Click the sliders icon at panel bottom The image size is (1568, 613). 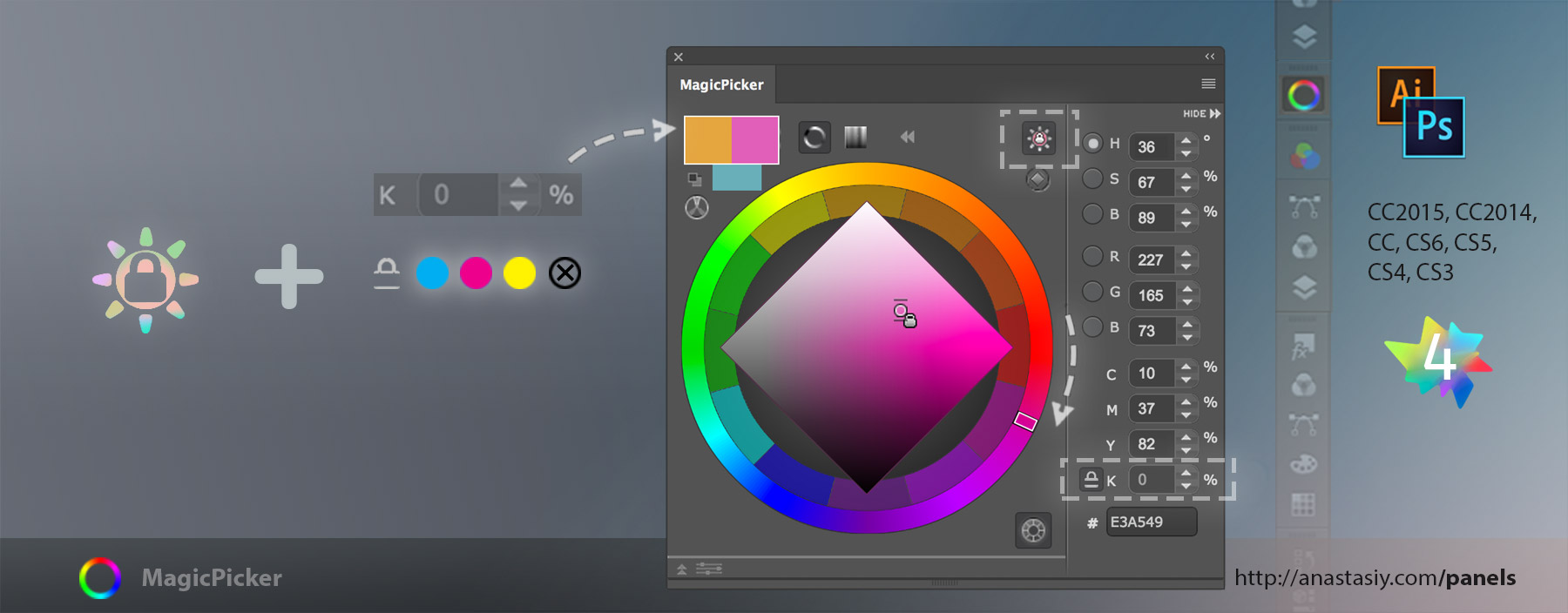709,569
